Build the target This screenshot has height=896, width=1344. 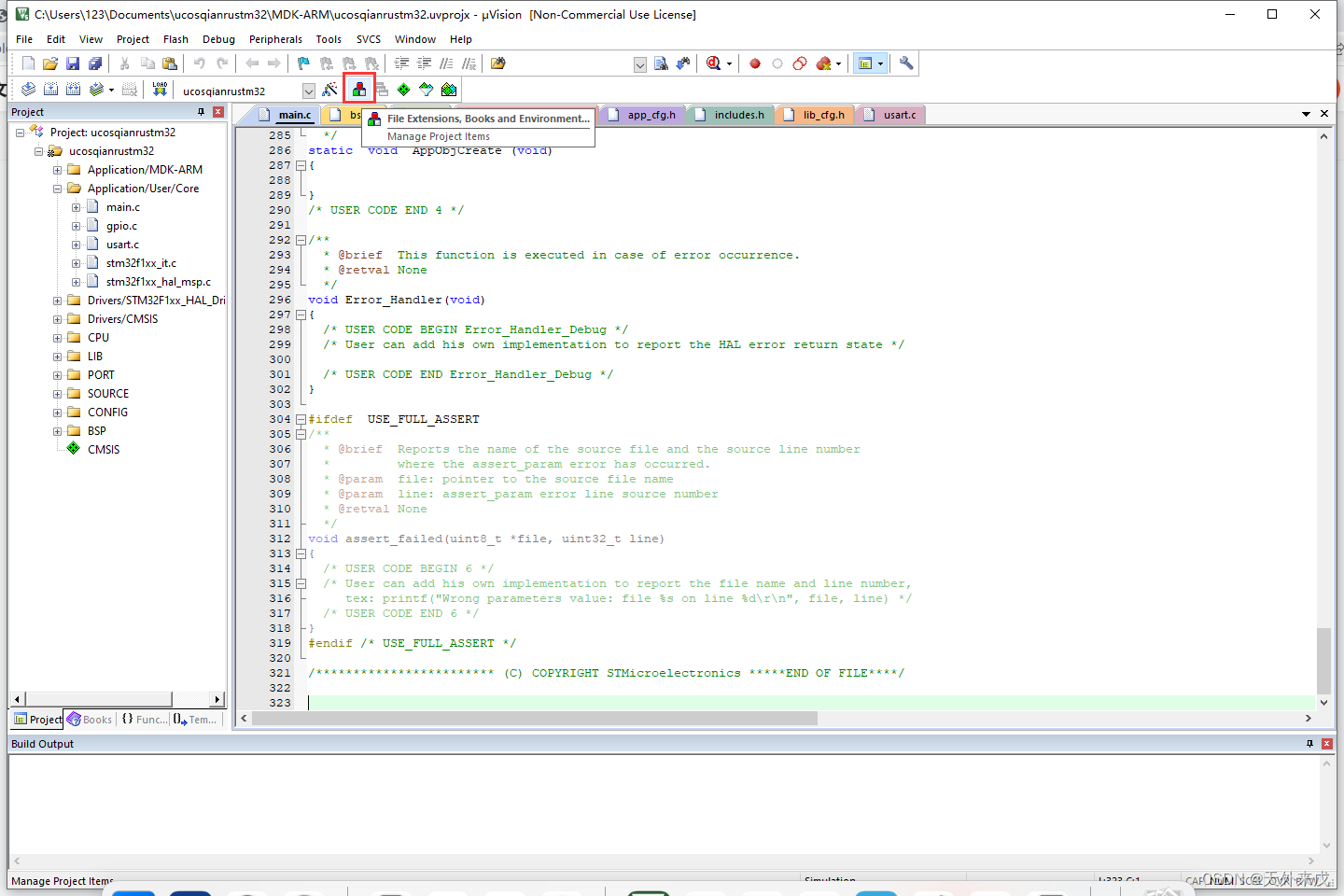pos(52,89)
